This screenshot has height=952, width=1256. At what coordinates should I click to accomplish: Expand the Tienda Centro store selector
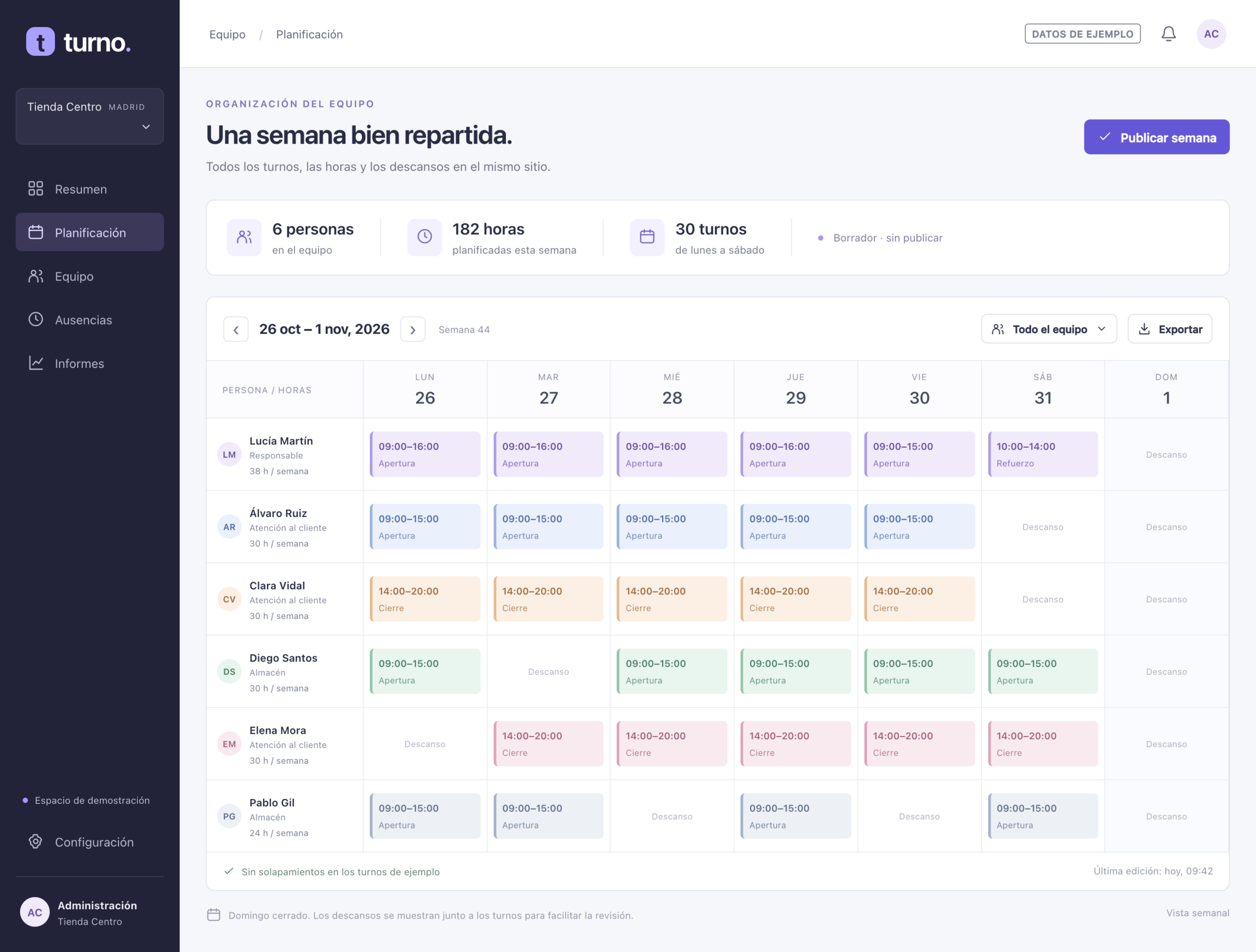(x=90, y=116)
